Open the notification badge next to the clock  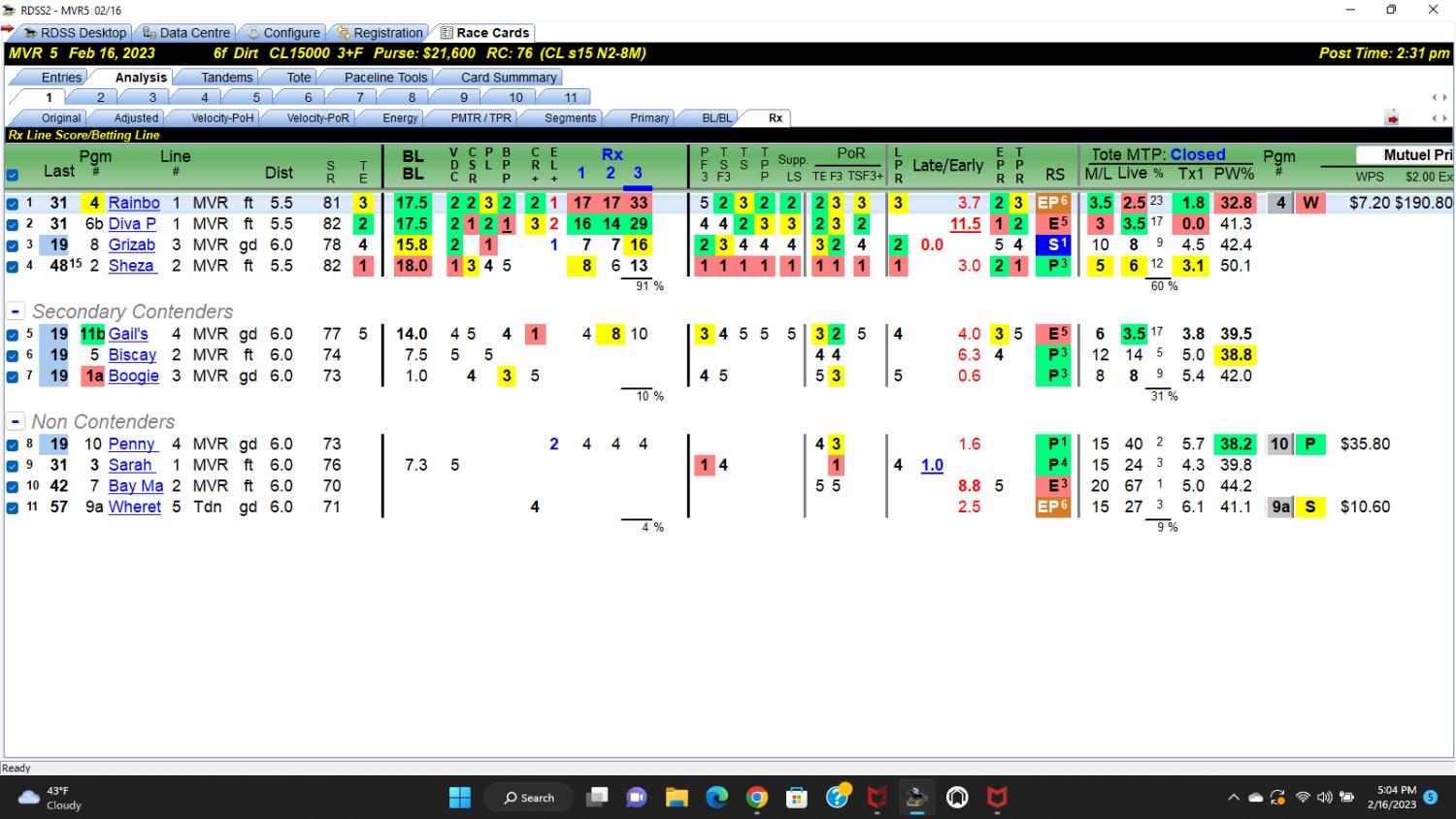point(1430,798)
